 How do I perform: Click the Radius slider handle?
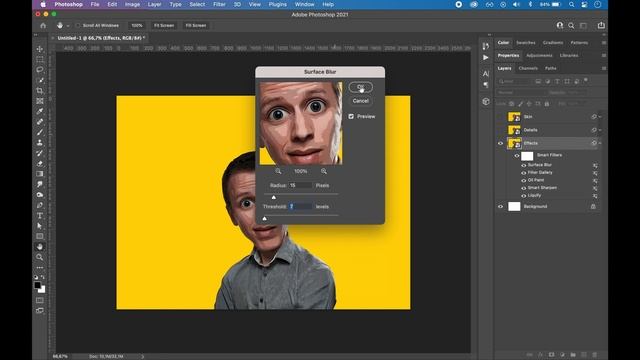pos(274,197)
